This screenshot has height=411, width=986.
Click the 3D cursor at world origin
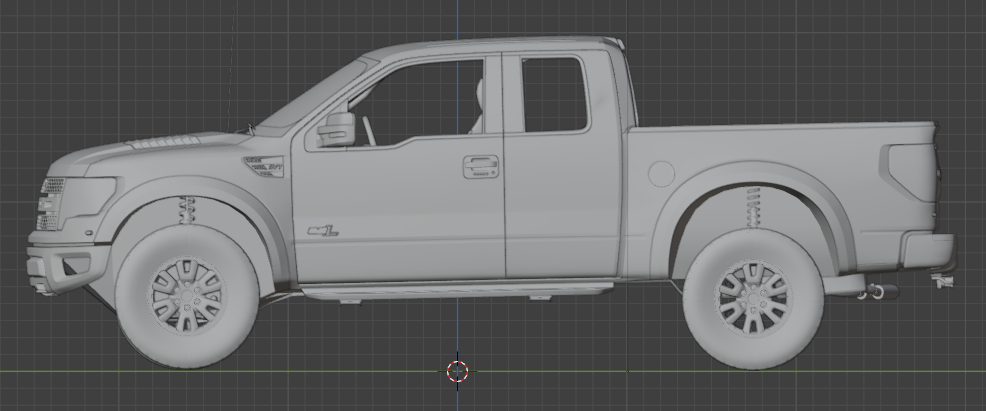click(x=457, y=371)
